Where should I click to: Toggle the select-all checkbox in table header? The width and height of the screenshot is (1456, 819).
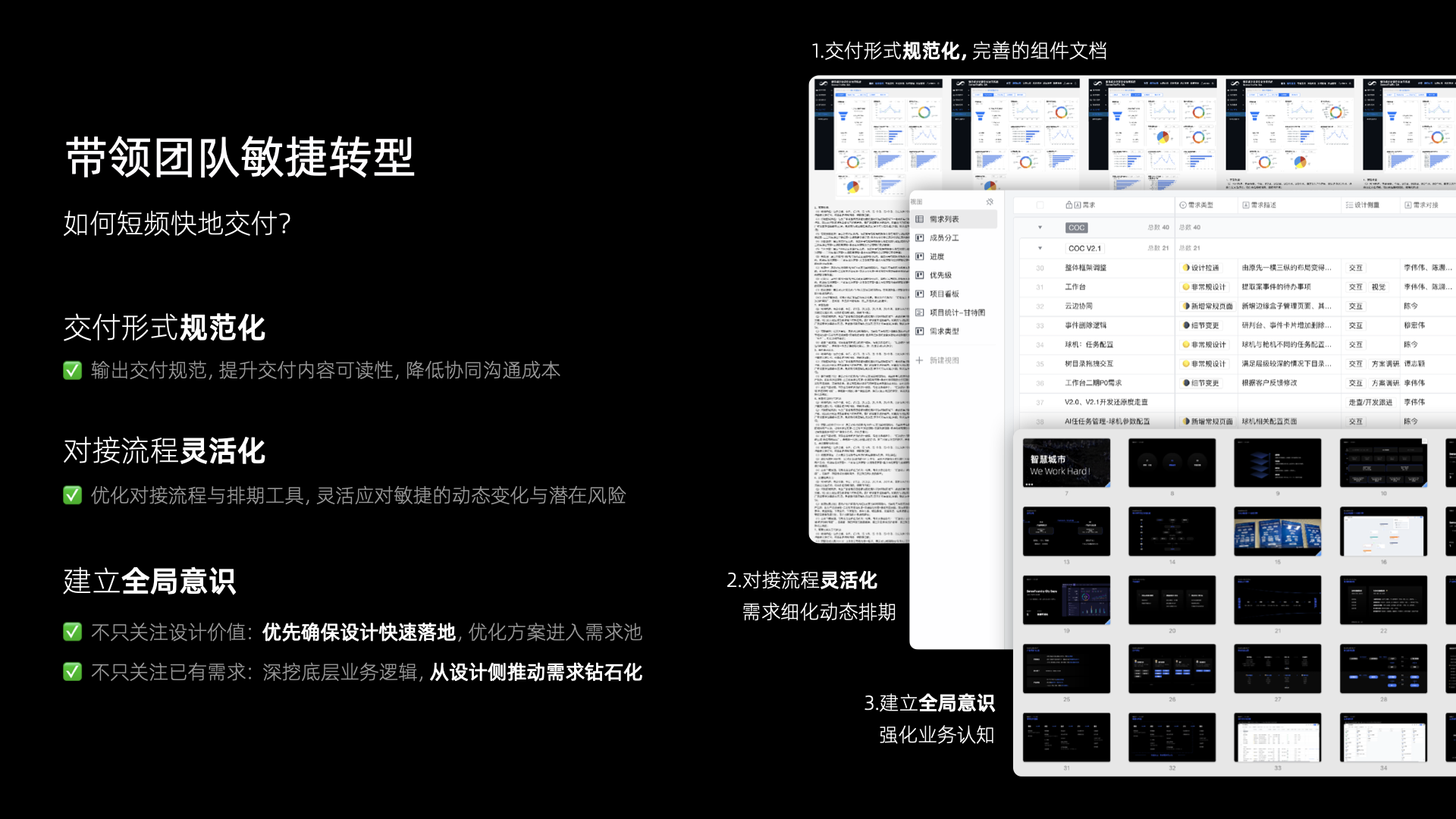pyautogui.click(x=1040, y=206)
